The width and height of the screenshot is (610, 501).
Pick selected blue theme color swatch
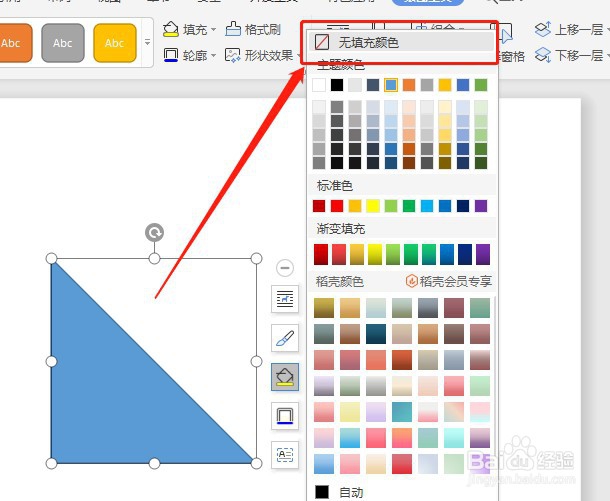coord(391,85)
